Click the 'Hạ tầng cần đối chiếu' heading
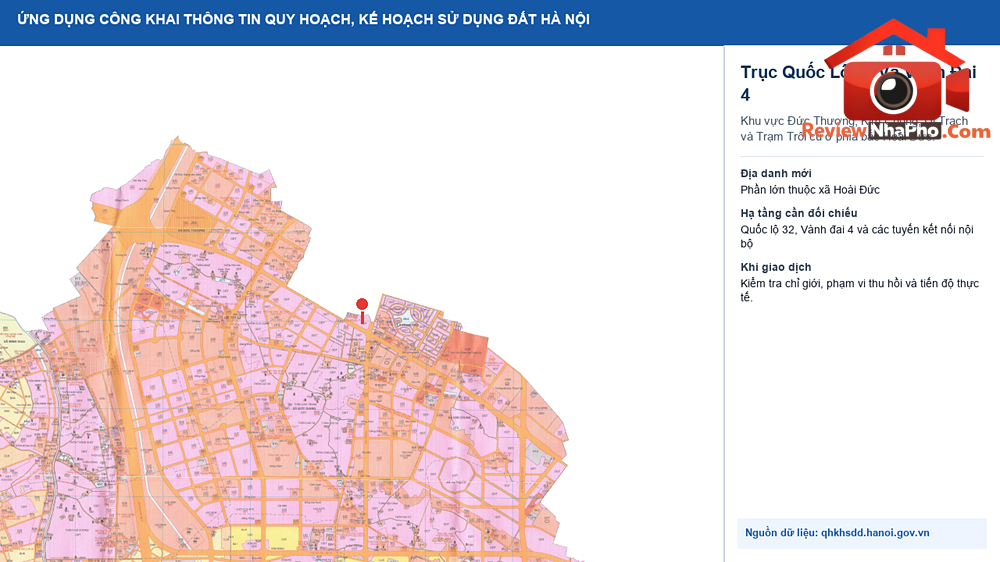This screenshot has height=562, width=1000. [x=798, y=213]
